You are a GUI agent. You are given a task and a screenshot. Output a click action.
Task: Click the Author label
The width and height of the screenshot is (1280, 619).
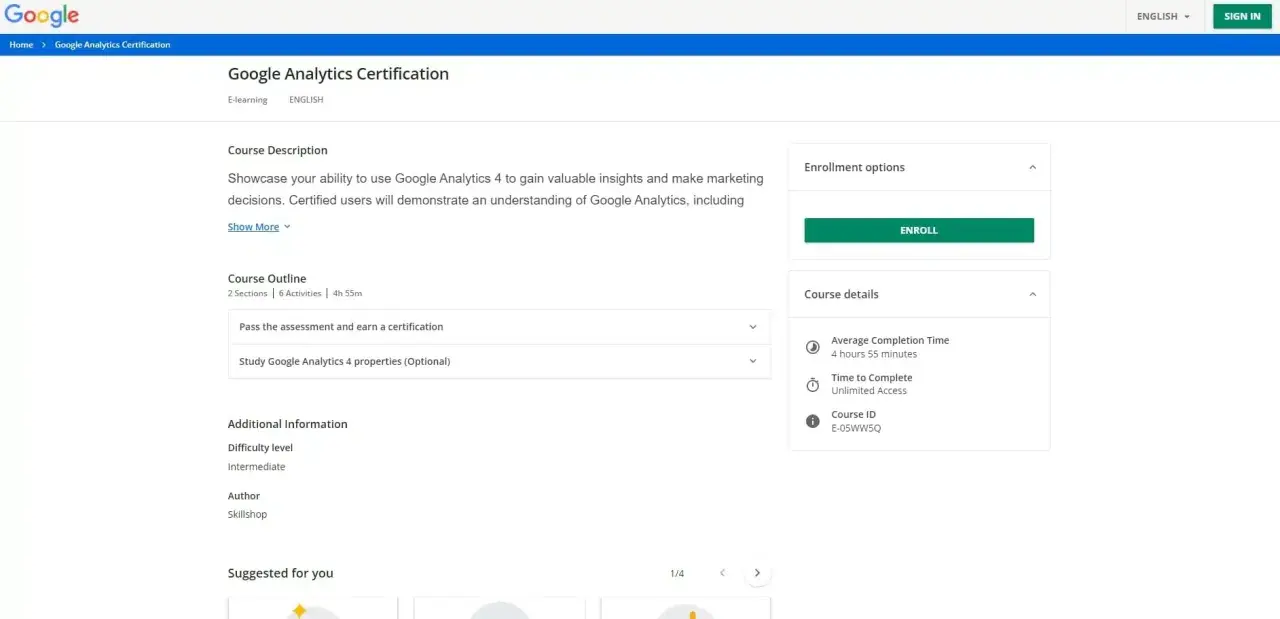(244, 496)
